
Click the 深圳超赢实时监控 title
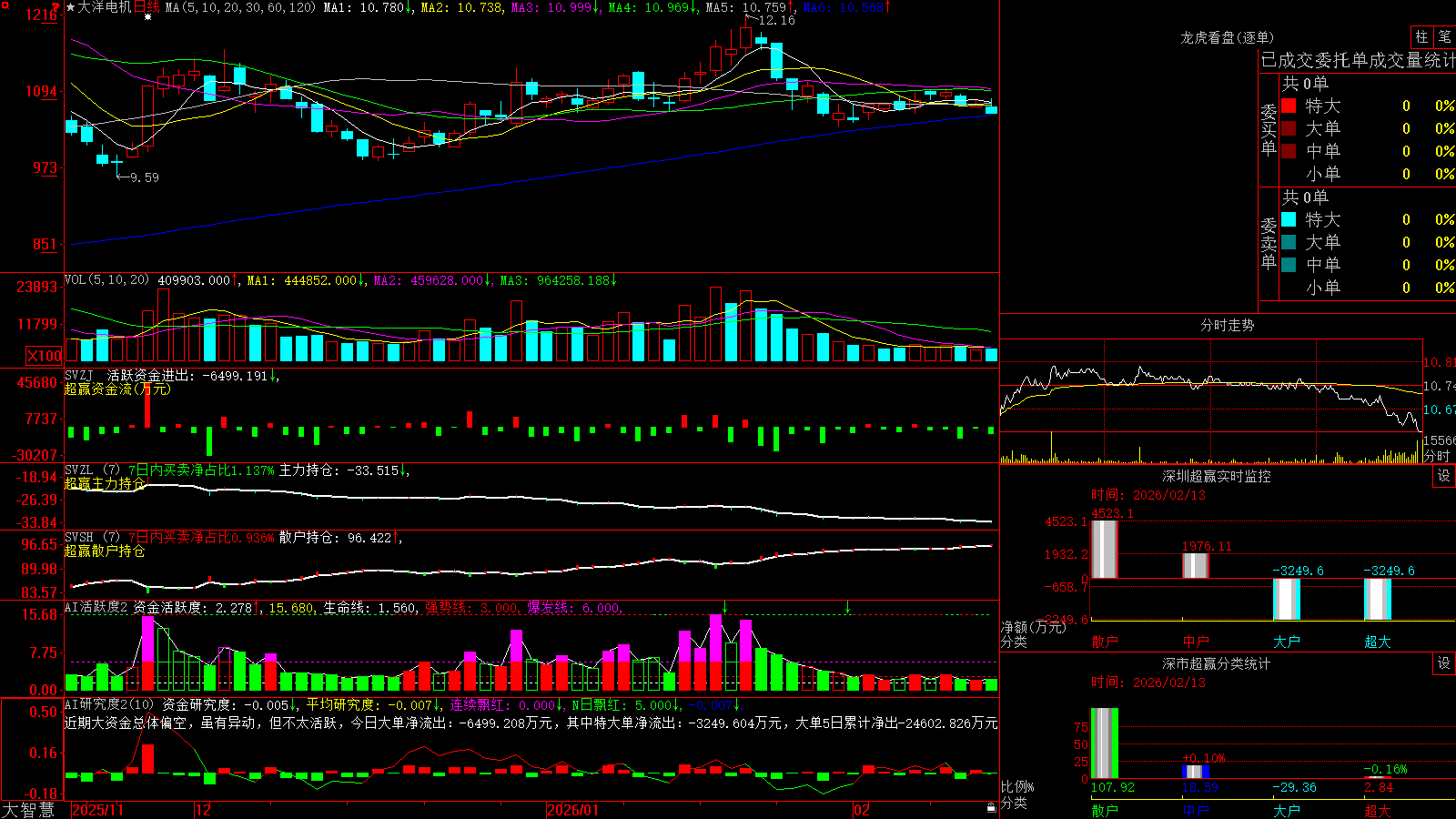[x=1216, y=476]
